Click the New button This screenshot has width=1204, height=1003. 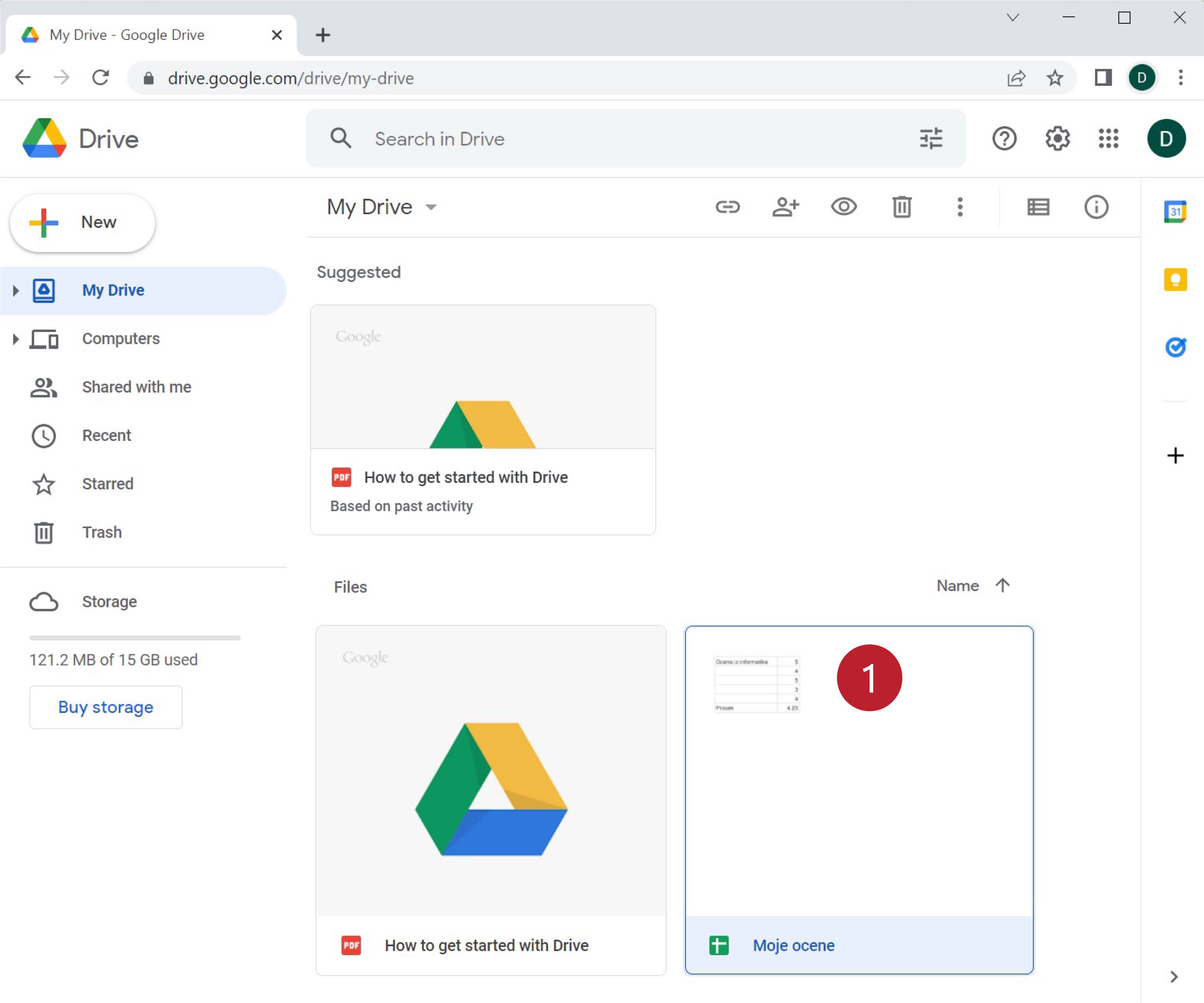[x=83, y=223]
